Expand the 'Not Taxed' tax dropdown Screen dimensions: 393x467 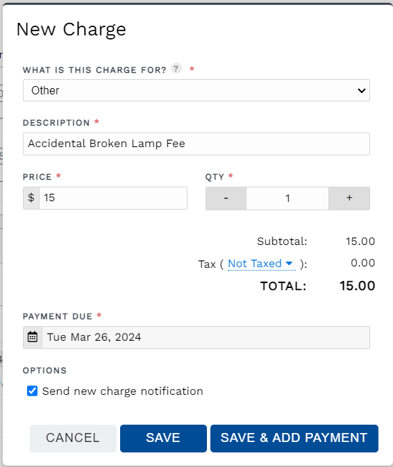tap(262, 264)
